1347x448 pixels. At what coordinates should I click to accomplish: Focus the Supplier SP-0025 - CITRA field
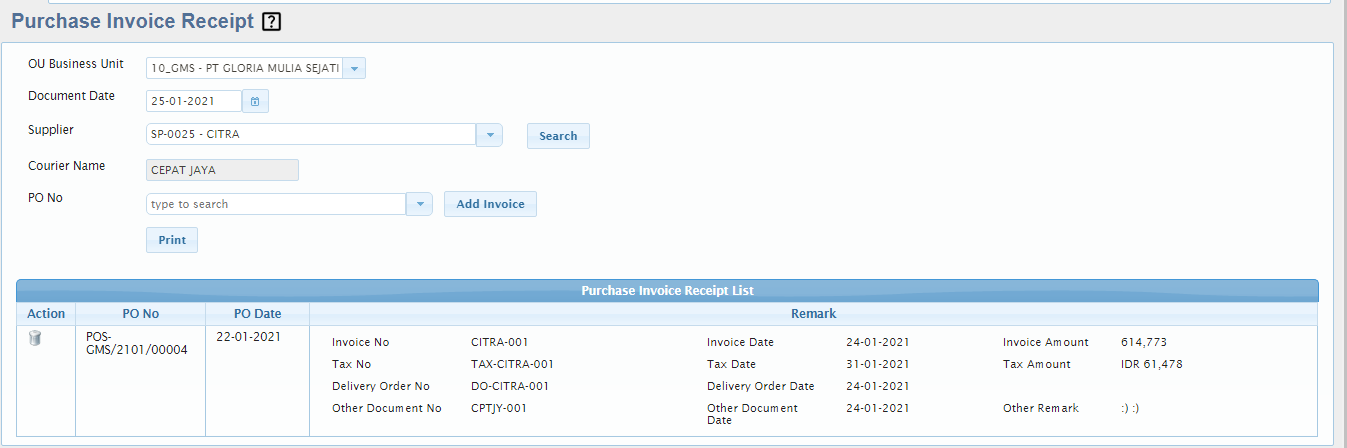[311, 135]
